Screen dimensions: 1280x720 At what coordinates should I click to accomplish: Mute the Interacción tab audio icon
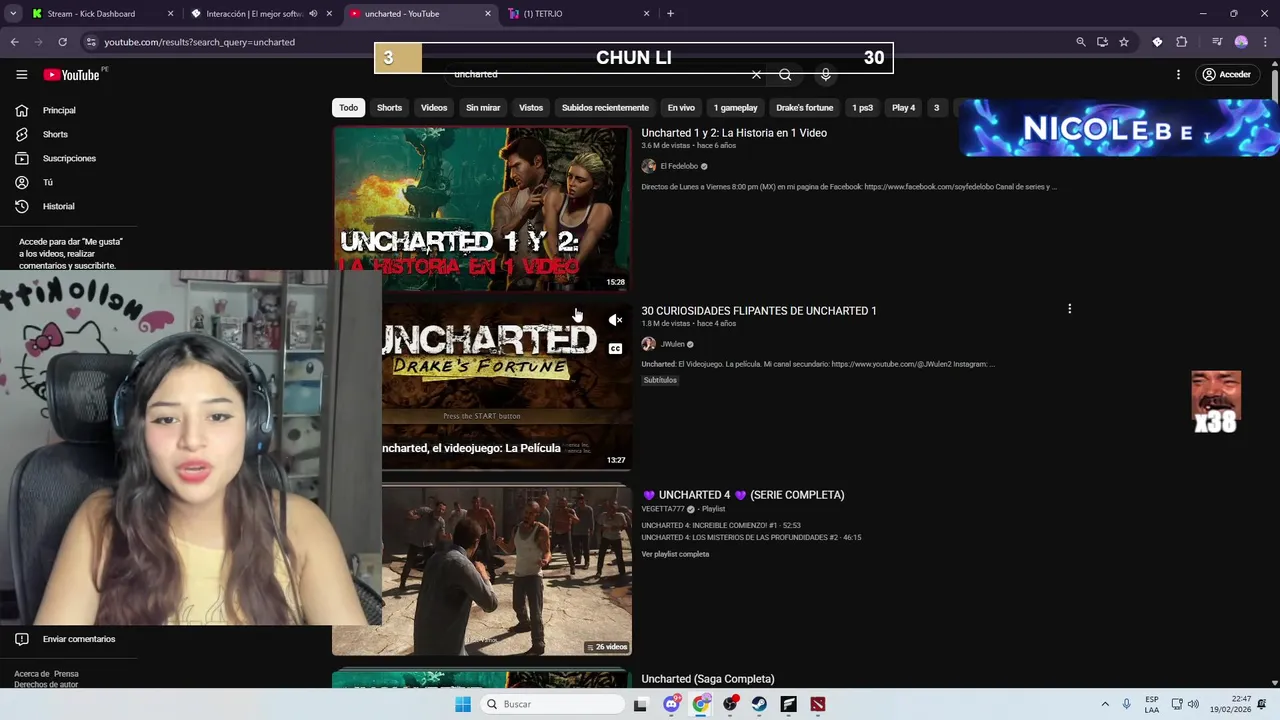coord(313,14)
